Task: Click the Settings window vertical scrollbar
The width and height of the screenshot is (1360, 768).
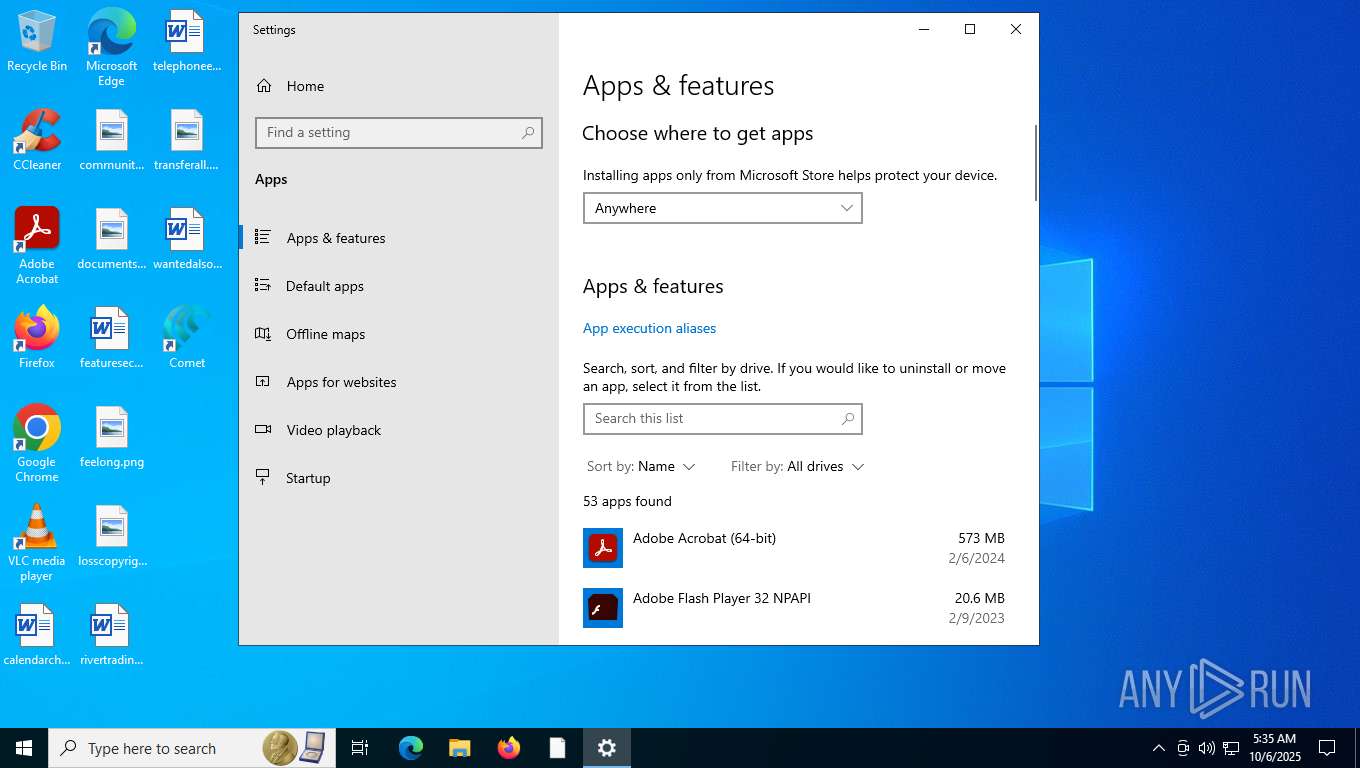Action: click(x=1035, y=163)
